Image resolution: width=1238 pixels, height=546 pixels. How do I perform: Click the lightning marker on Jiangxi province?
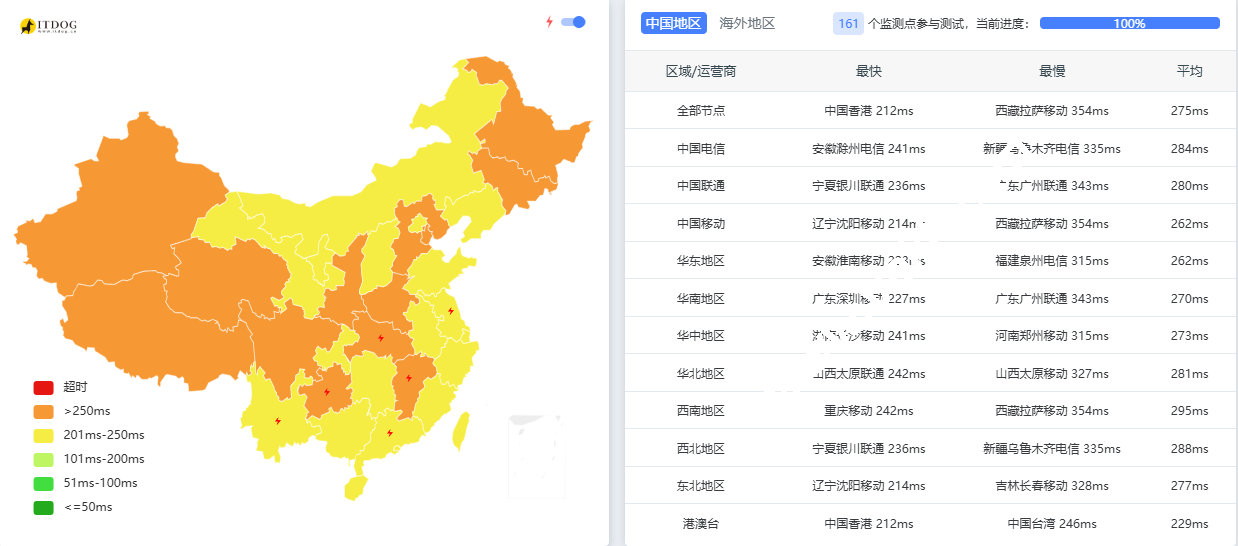409,378
